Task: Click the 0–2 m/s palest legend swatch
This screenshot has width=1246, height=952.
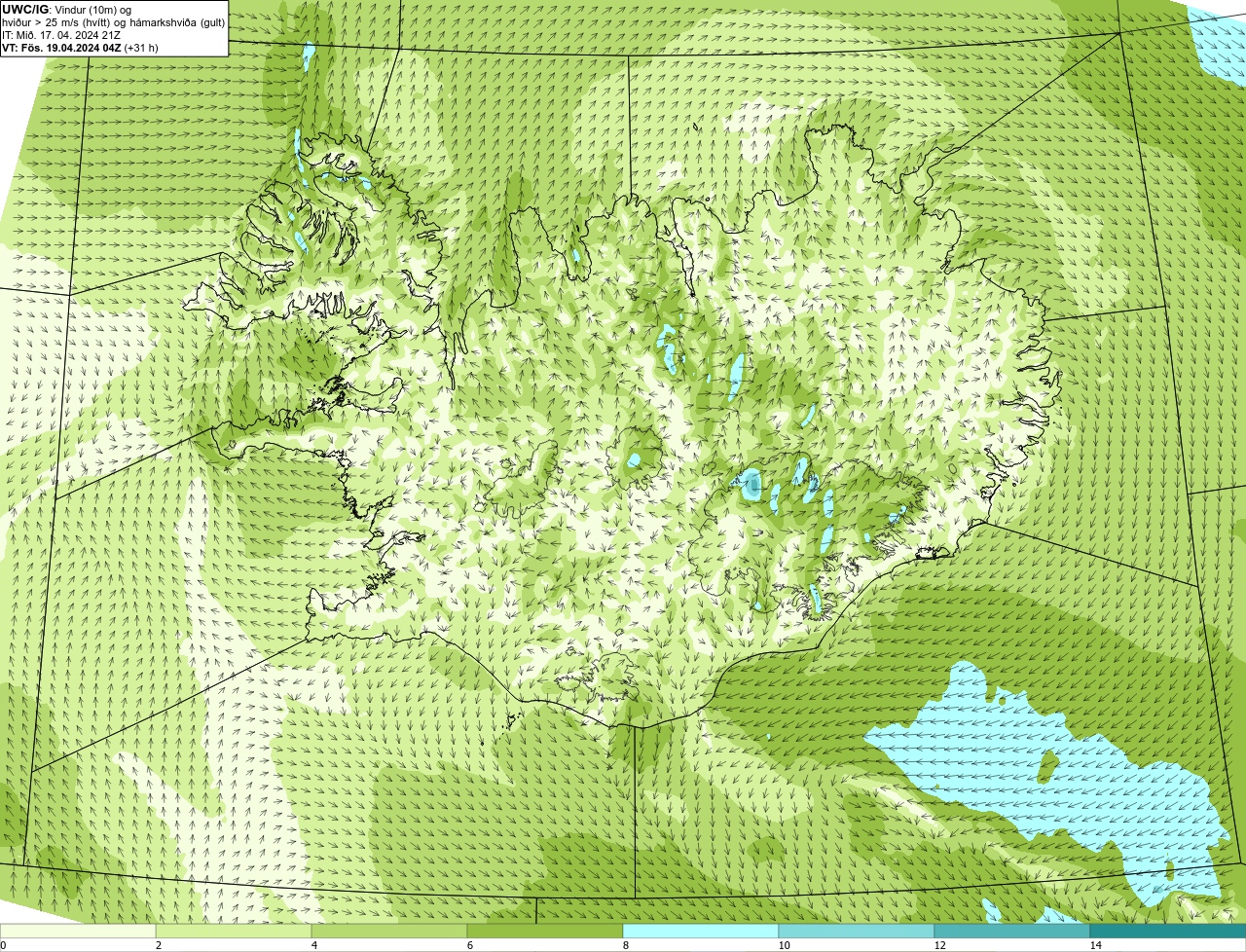Action: [x=78, y=932]
